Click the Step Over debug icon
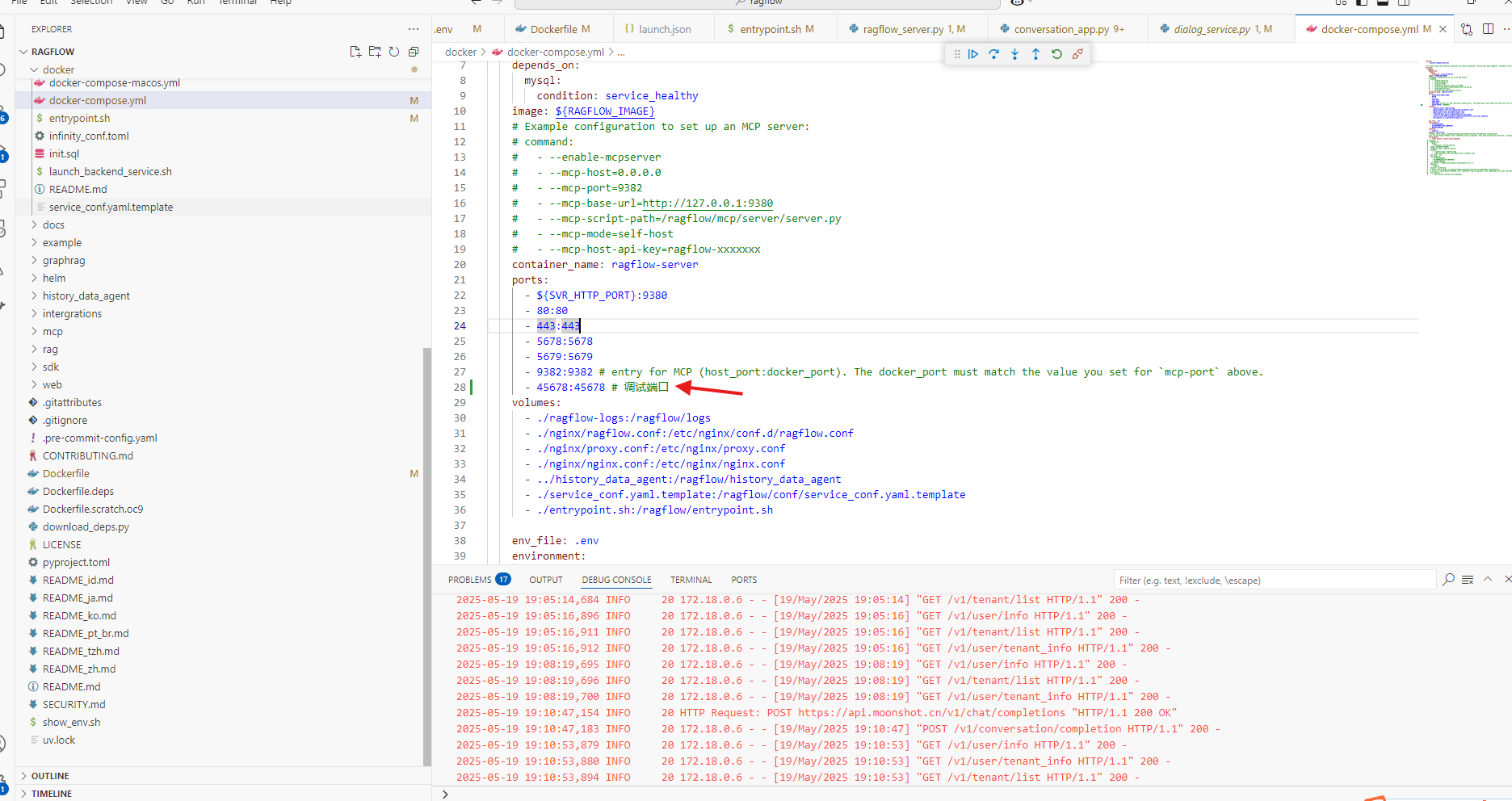This screenshot has width=1512, height=801. (x=994, y=54)
